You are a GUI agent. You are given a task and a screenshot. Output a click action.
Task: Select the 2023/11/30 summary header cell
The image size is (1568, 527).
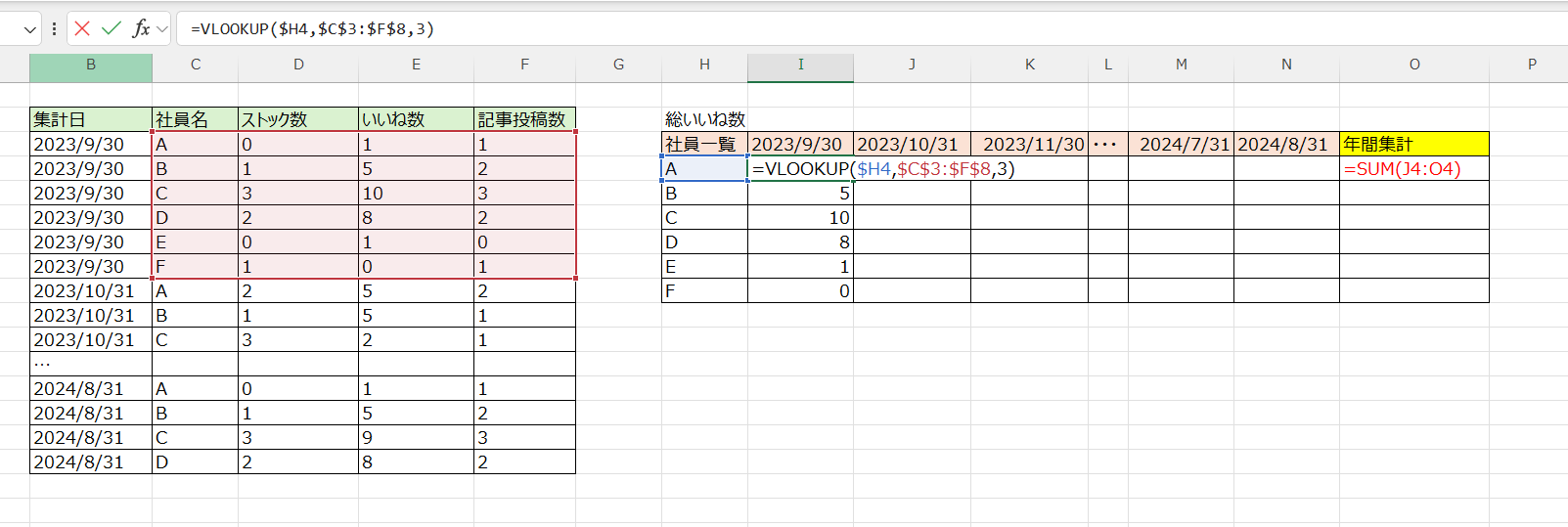(x=1029, y=144)
